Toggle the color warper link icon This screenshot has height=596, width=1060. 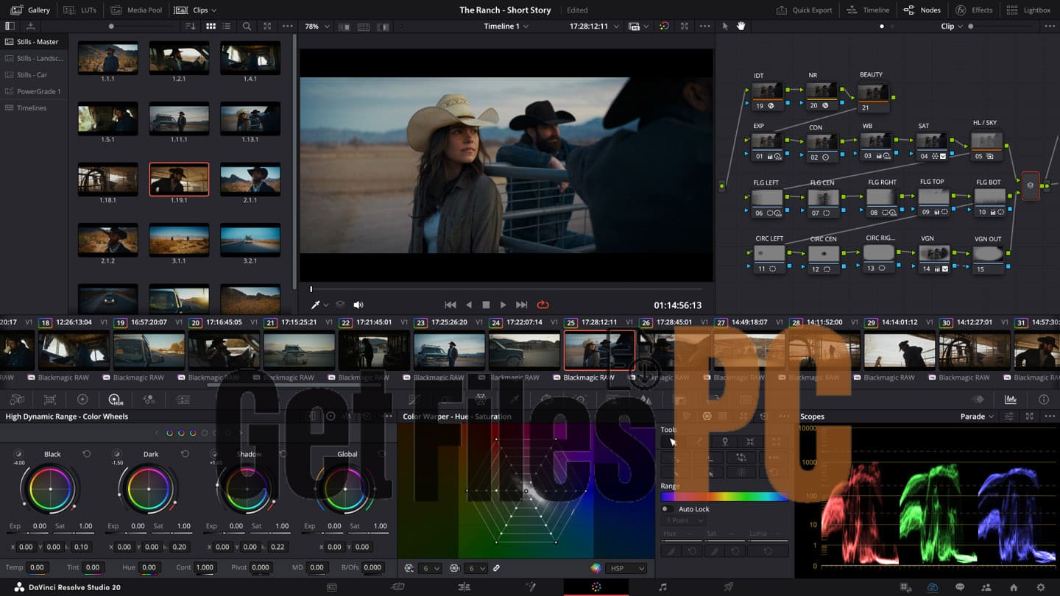(x=497, y=568)
